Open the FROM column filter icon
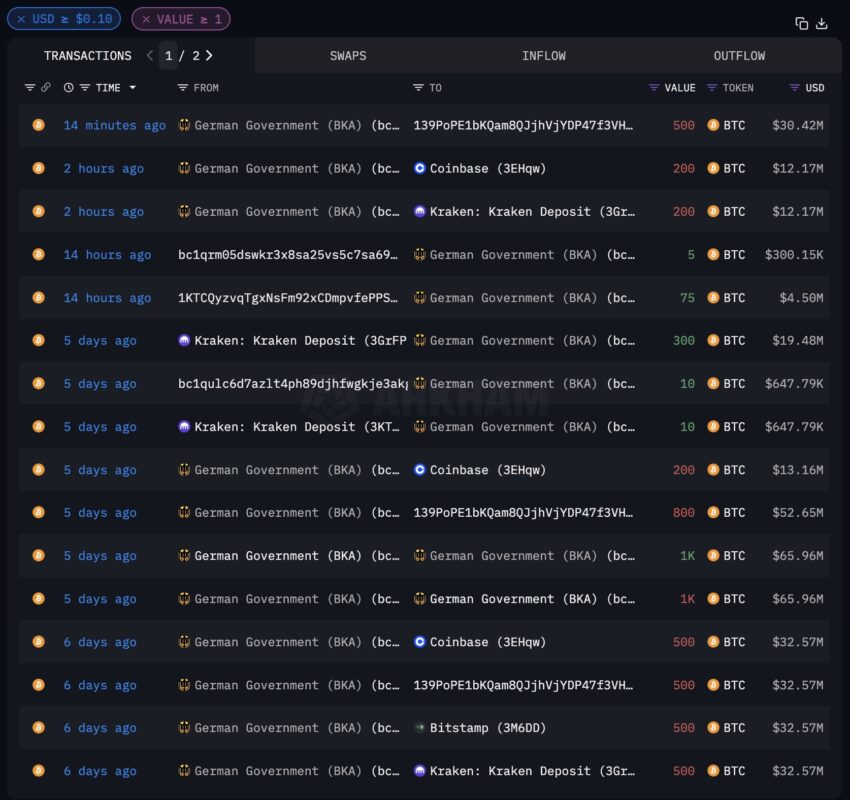Screen dimensions: 850x800 pos(183,88)
